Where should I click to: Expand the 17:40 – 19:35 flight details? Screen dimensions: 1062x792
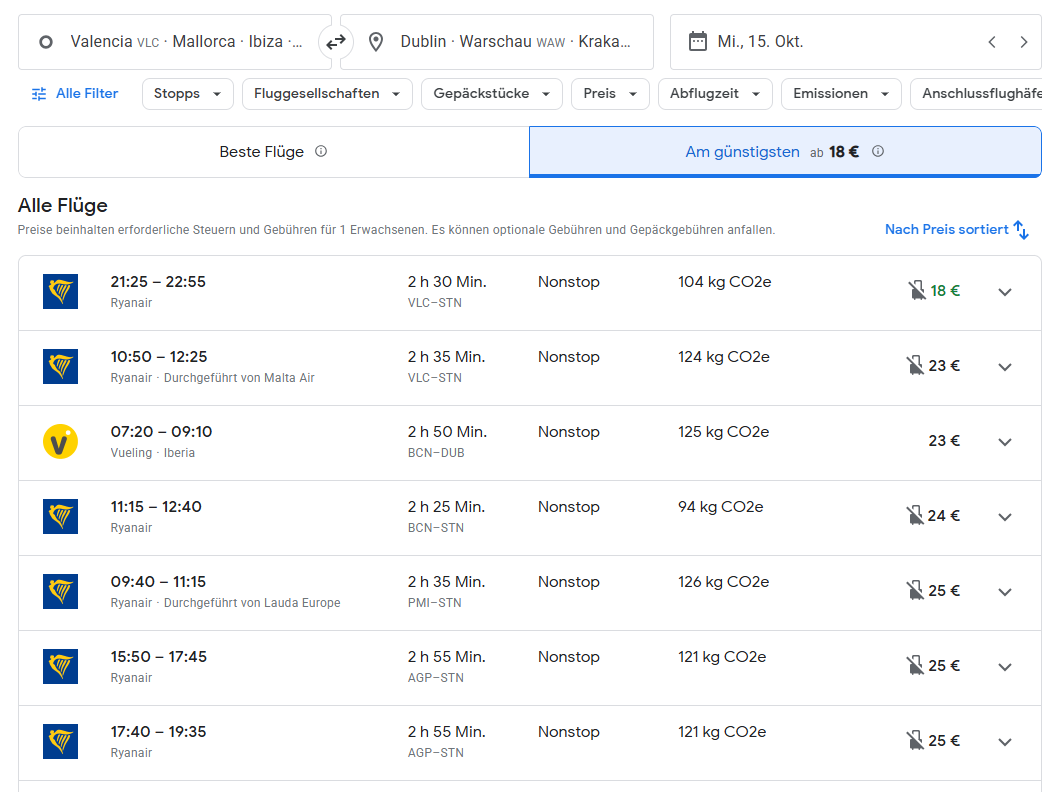(x=1005, y=742)
